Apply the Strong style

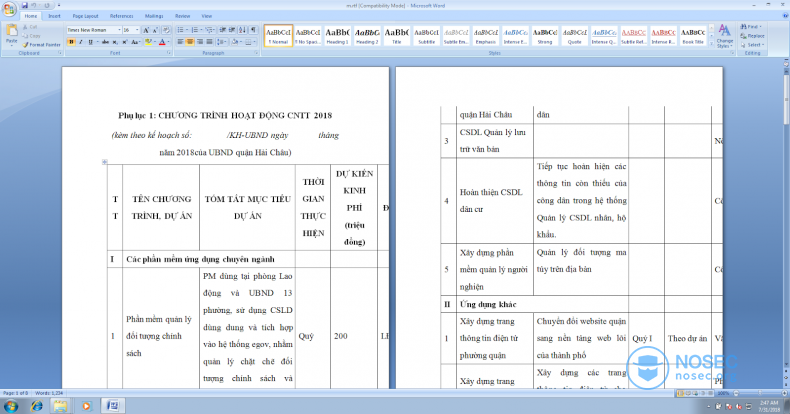(x=545, y=36)
